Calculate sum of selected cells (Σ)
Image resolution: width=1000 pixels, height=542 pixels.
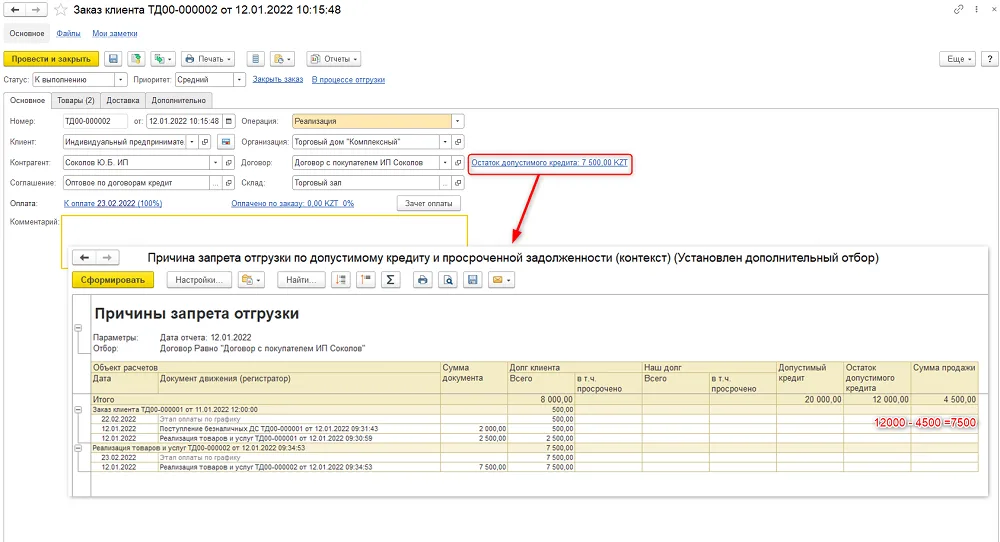pyautogui.click(x=390, y=280)
